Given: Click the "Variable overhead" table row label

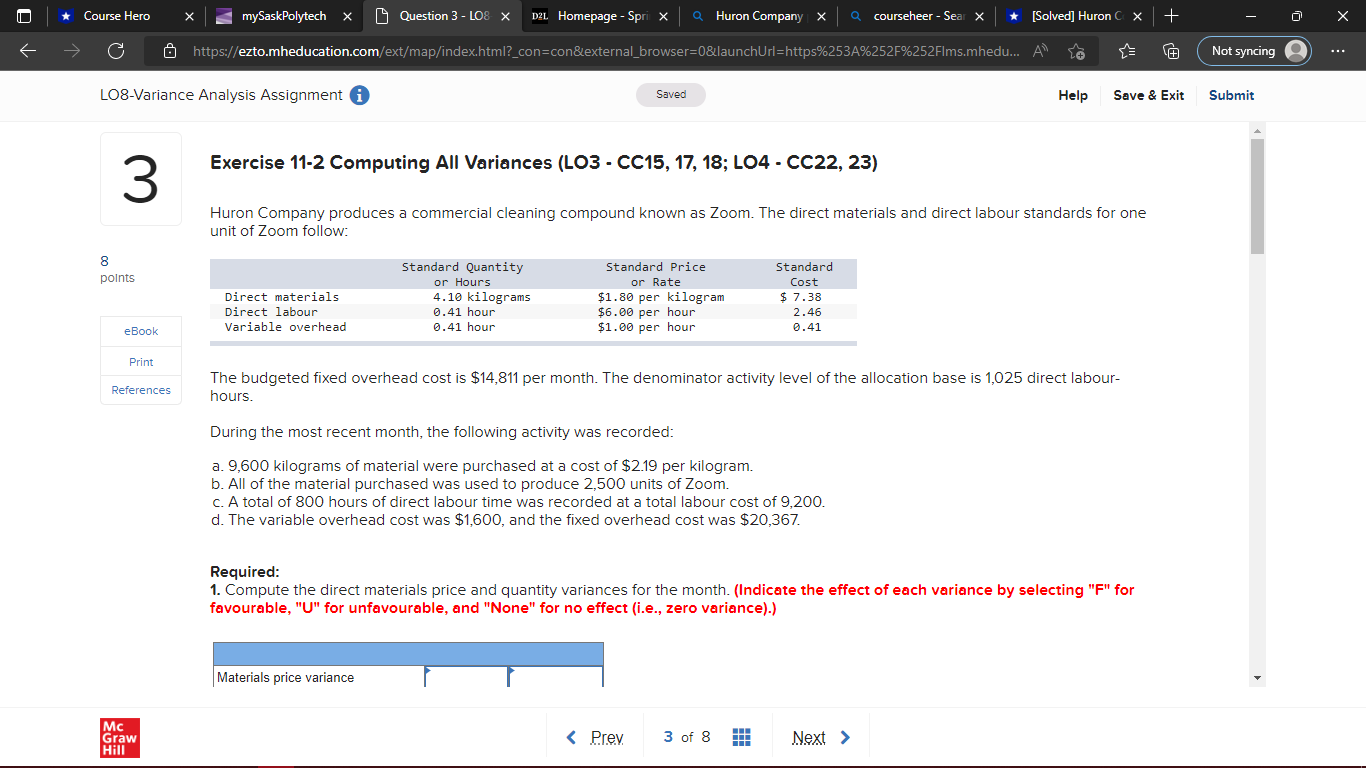Looking at the screenshot, I should point(286,327).
